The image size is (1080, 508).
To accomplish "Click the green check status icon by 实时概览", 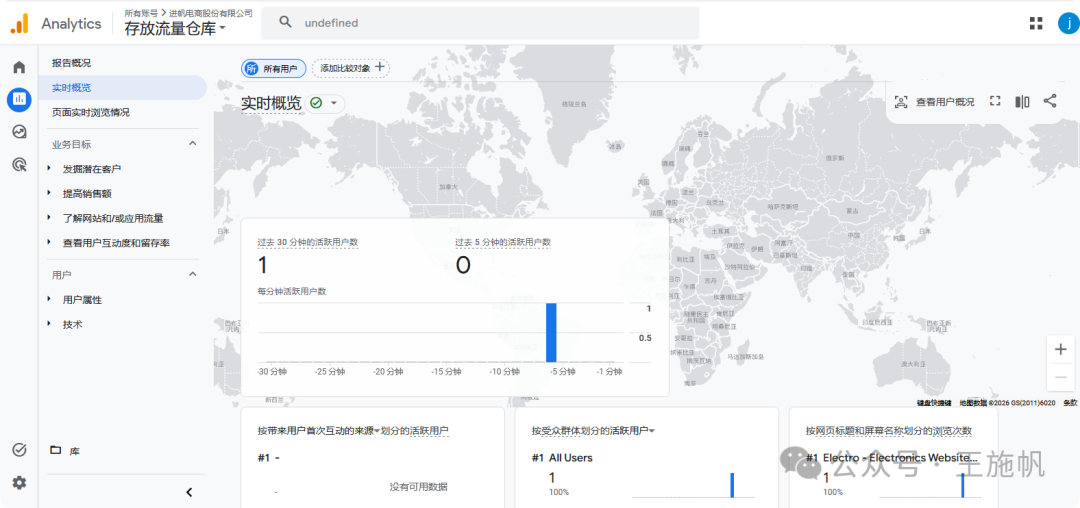I will pyautogui.click(x=316, y=103).
